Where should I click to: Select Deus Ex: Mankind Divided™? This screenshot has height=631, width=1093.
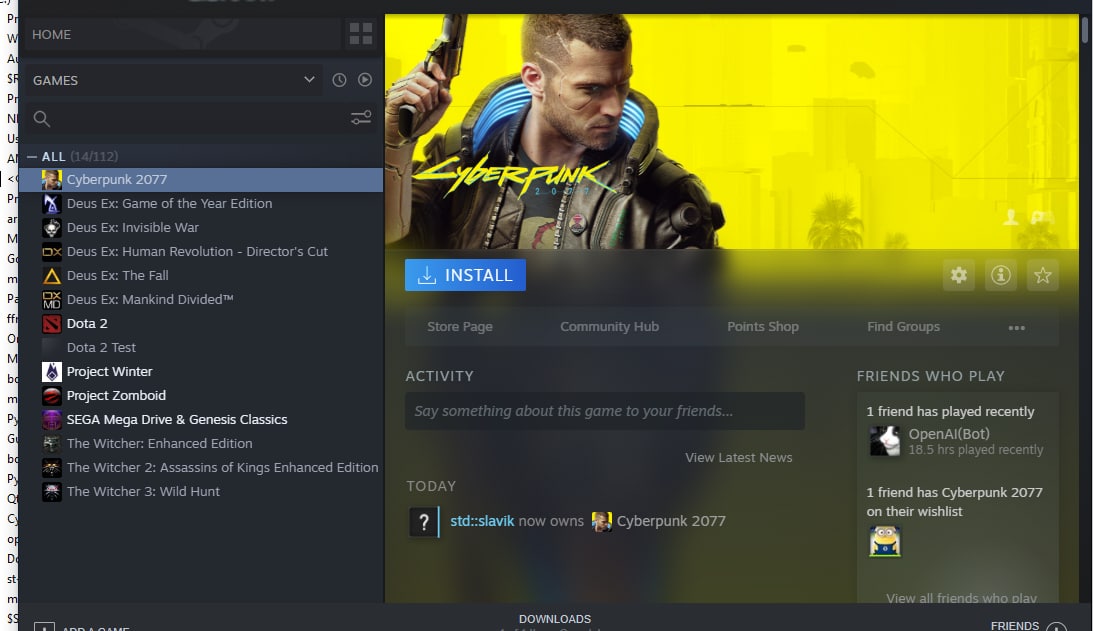pyautogui.click(x=201, y=299)
